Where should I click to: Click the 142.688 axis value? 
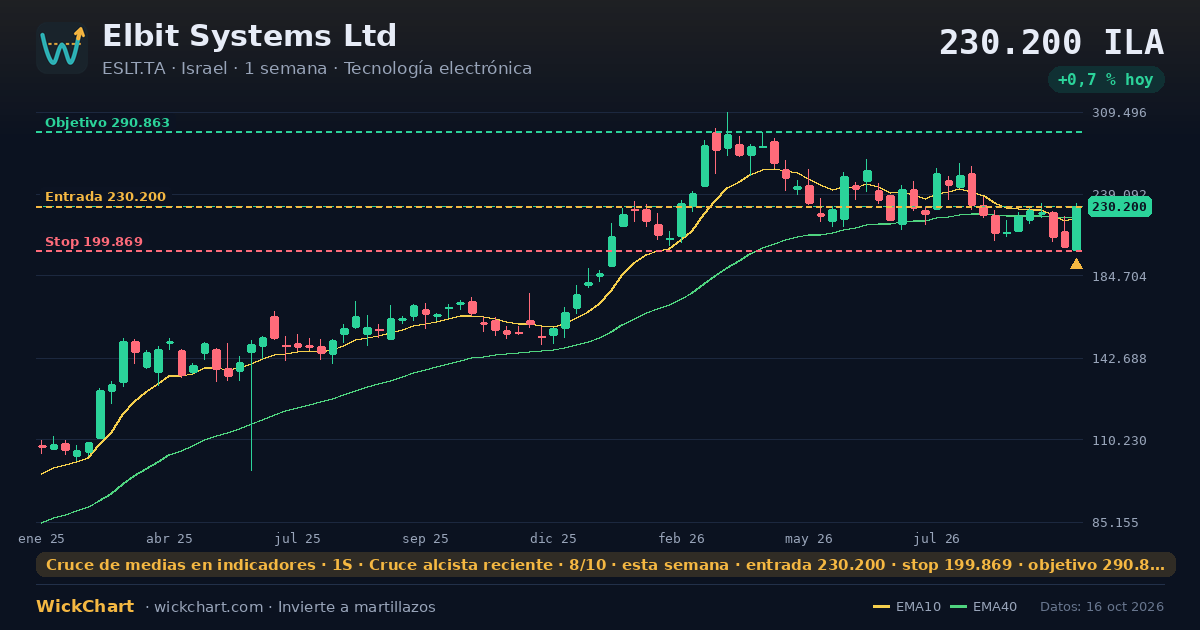tap(1120, 359)
